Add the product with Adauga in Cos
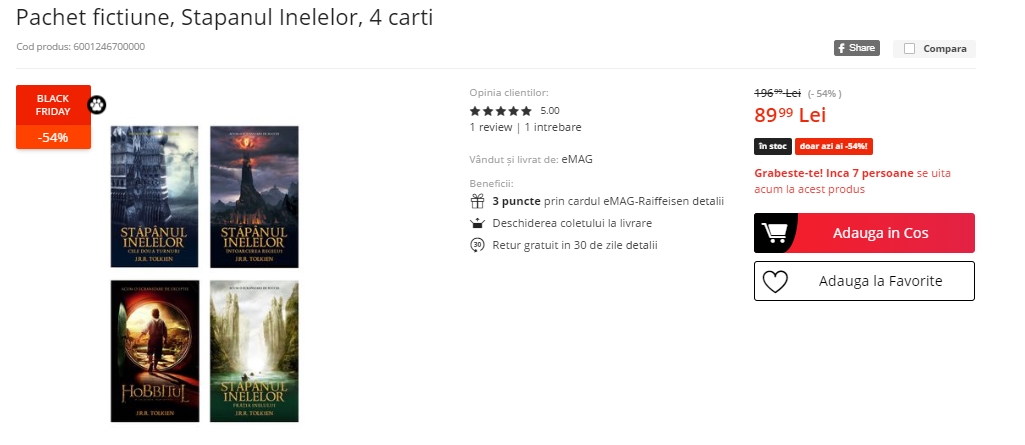This screenshot has height=445, width=1025. click(x=864, y=233)
